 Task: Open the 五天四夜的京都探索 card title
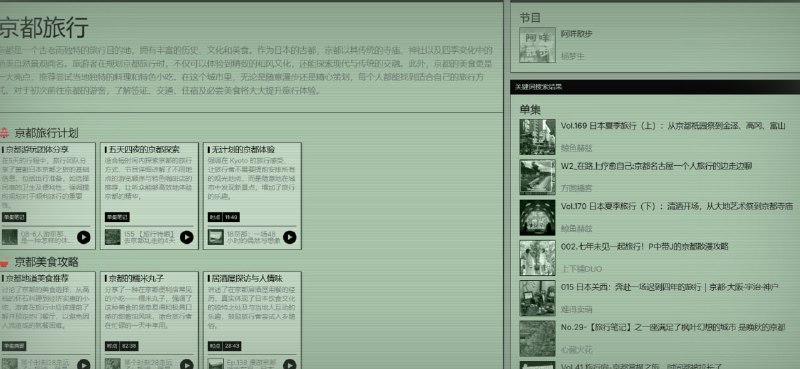pos(144,150)
